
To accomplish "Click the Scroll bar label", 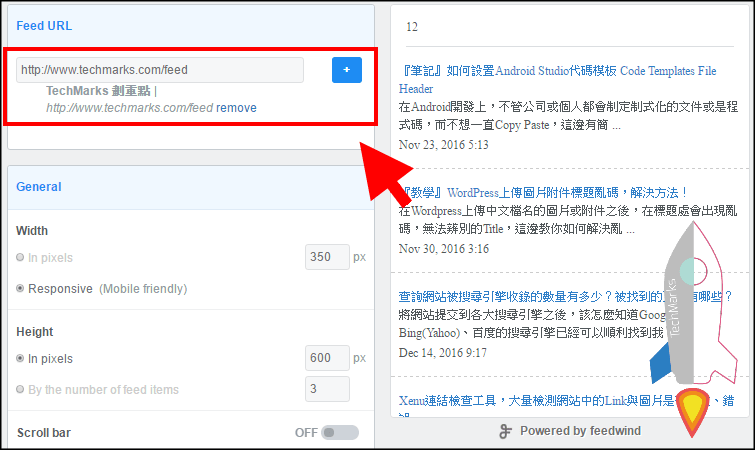I will click(x=44, y=433).
